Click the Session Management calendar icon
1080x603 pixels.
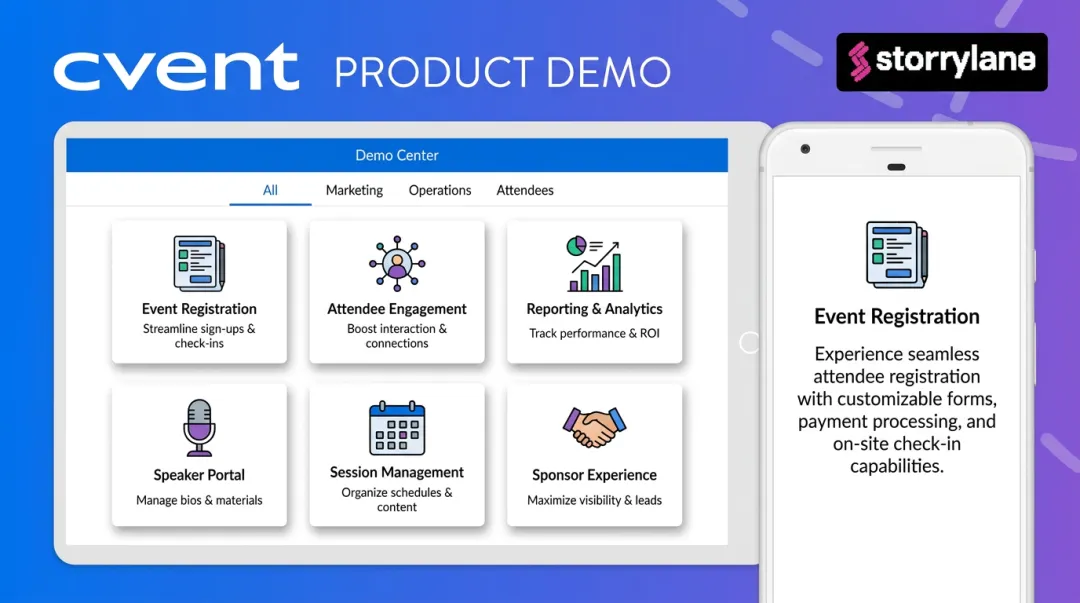pos(397,427)
